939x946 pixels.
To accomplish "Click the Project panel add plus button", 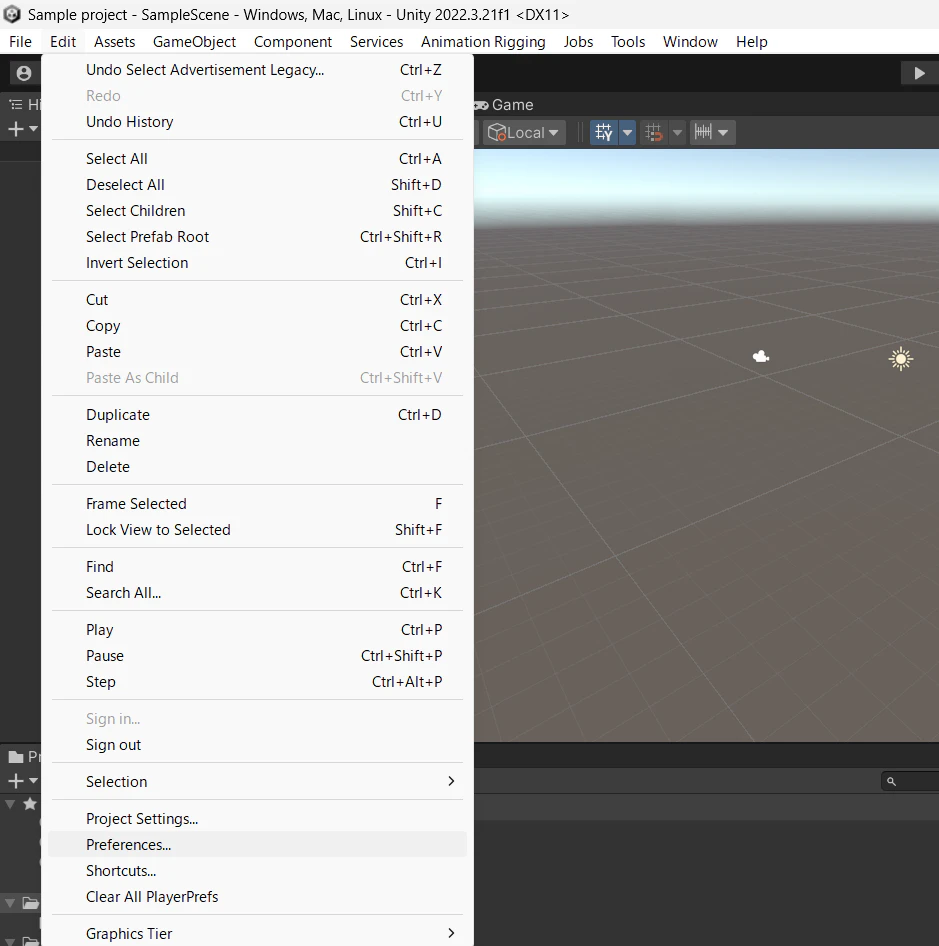I will (16, 781).
